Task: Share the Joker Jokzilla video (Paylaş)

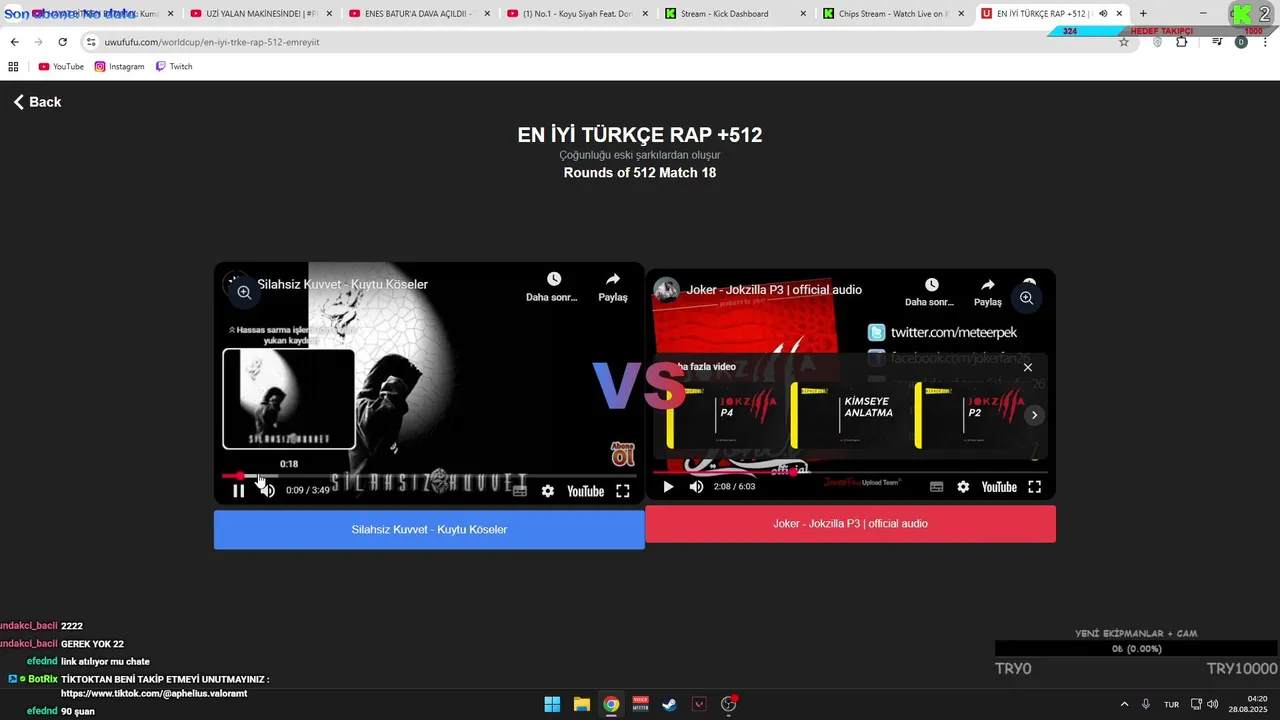Action: coord(988,293)
